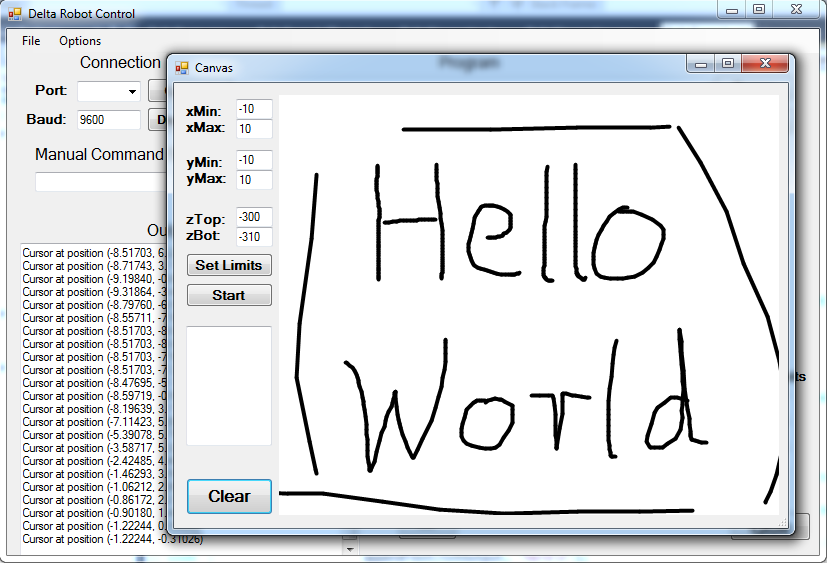Close the Delta Robot Control window

(796, 9)
